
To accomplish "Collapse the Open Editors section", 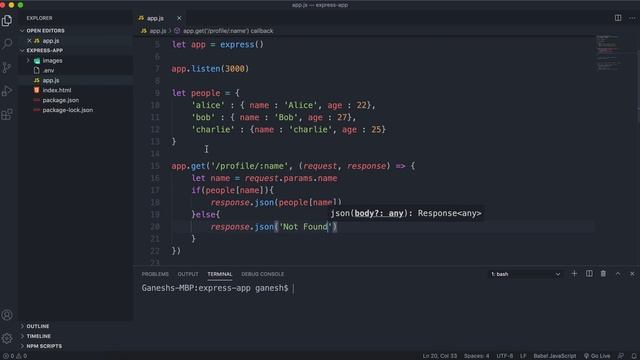I will point(45,31).
